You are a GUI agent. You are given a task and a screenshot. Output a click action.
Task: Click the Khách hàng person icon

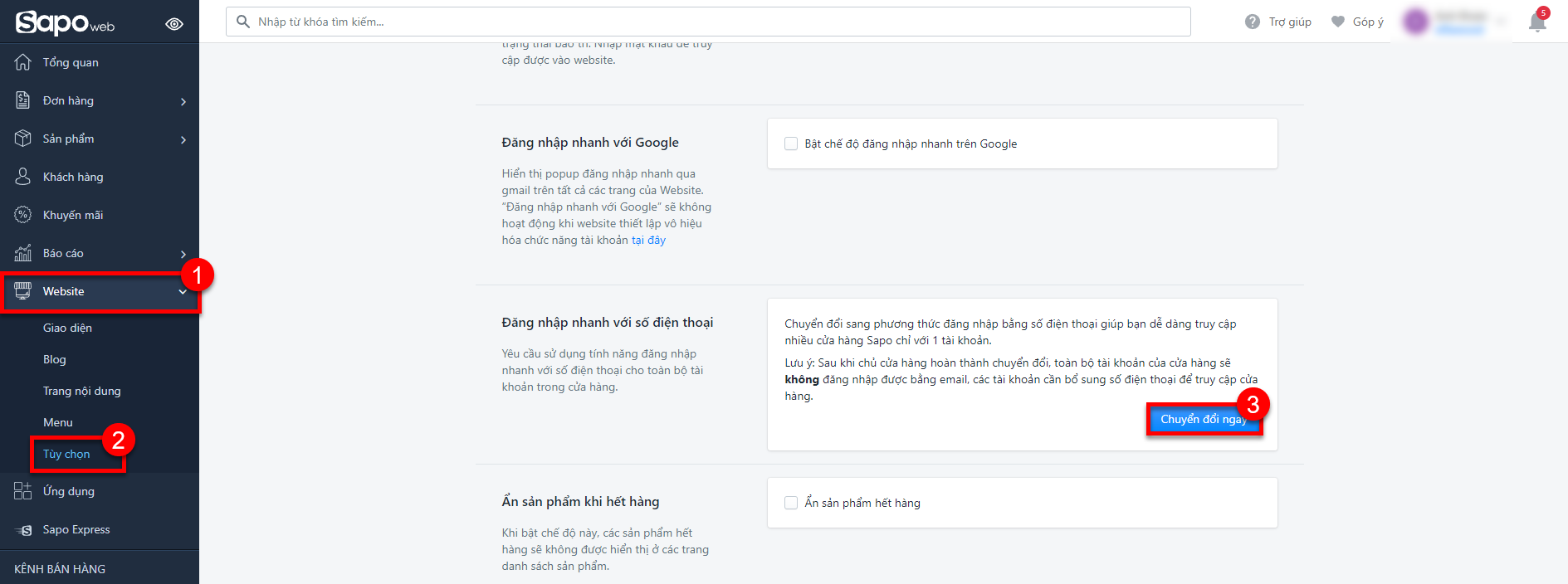click(23, 177)
